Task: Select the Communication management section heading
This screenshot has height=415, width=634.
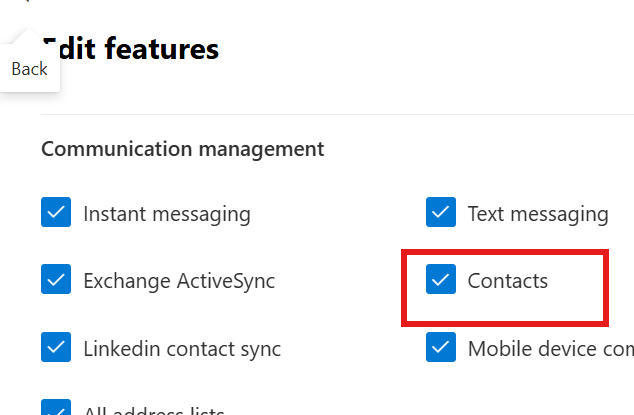Action: (183, 149)
